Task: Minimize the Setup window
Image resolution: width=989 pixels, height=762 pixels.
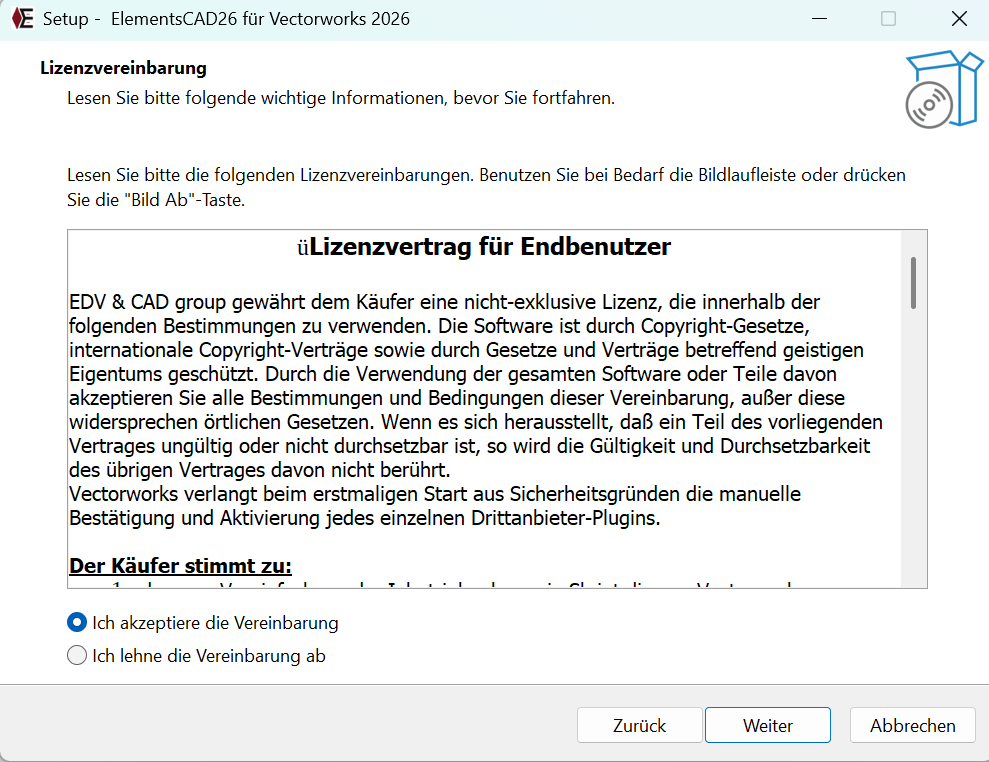Action: pyautogui.click(x=817, y=19)
